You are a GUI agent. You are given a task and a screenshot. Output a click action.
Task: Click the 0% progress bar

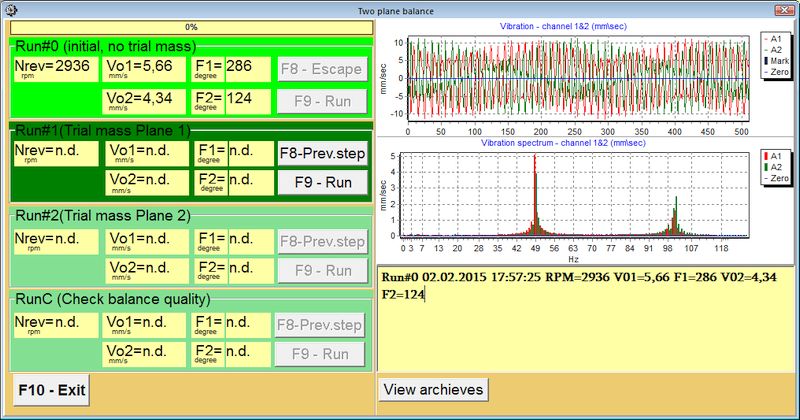pyautogui.click(x=191, y=28)
